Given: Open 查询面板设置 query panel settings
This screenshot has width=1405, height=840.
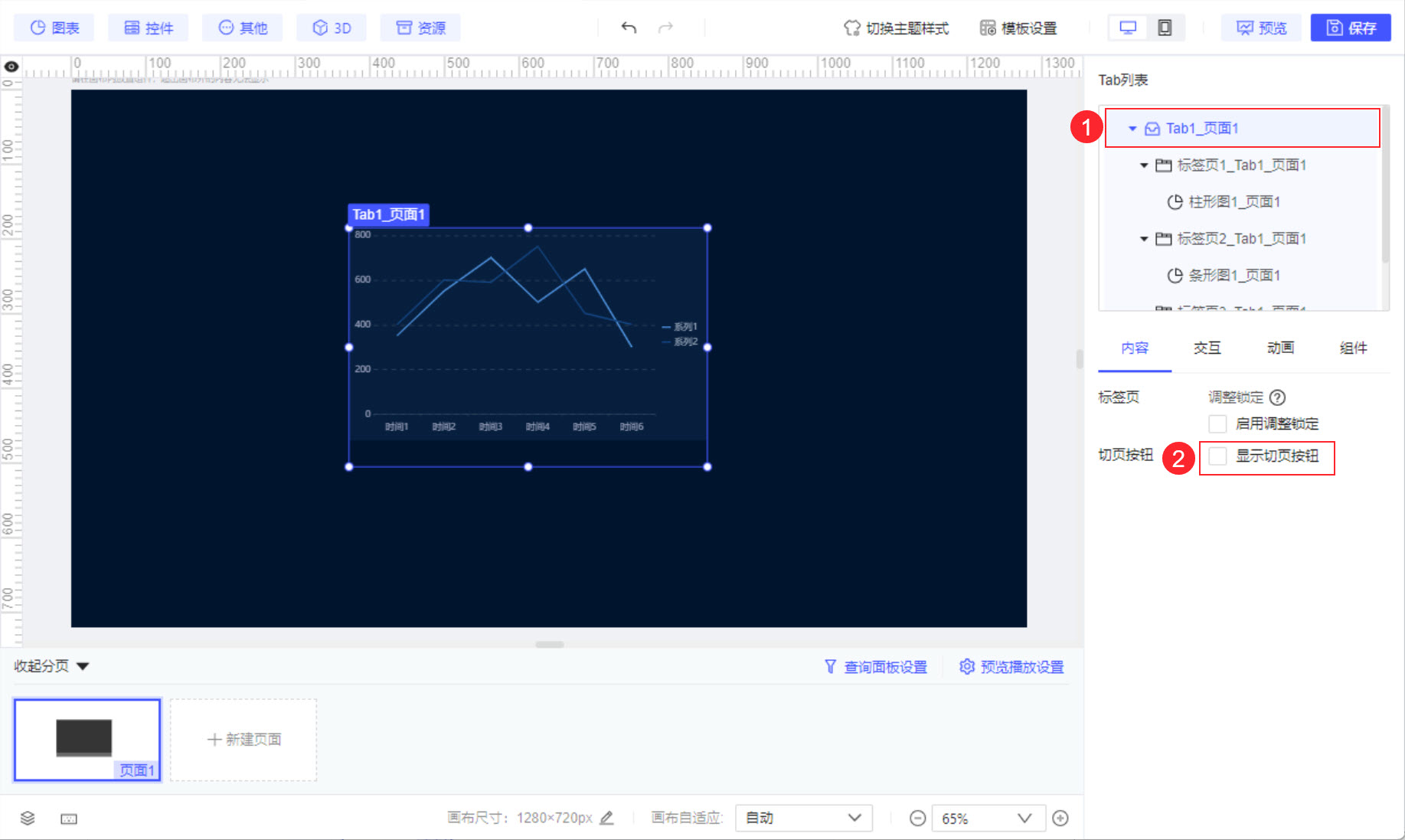Looking at the screenshot, I should point(876,667).
